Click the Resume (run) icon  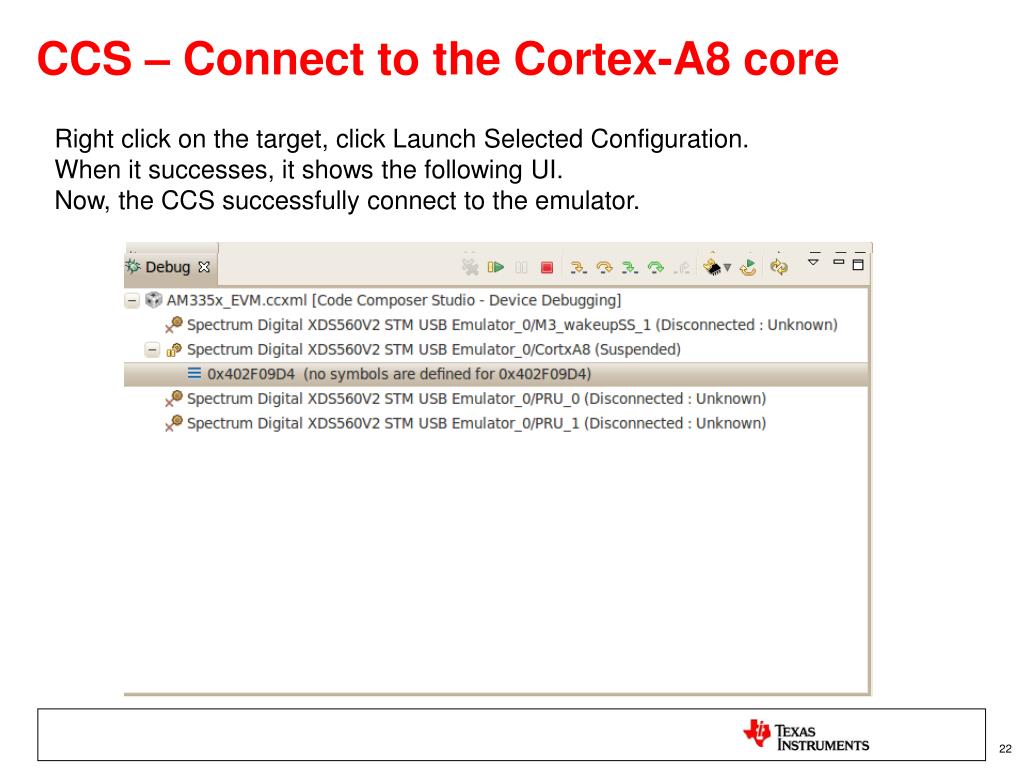click(496, 267)
